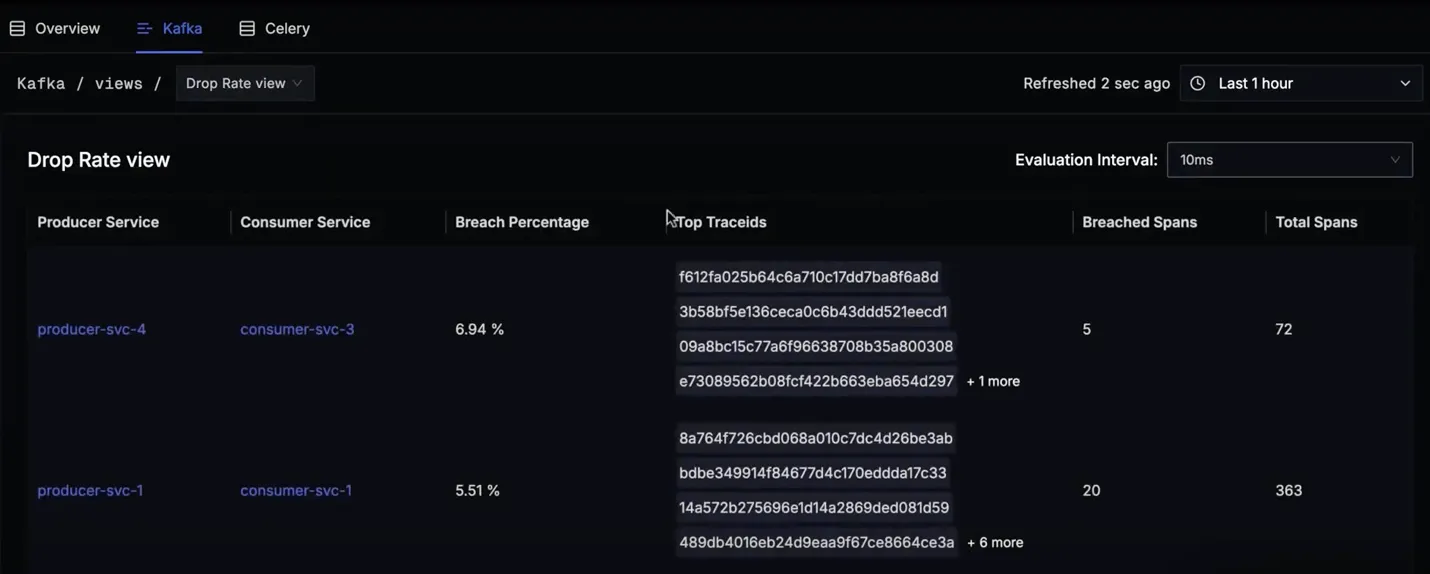
Task: Open producer-svc-4 service link
Action: (91, 329)
